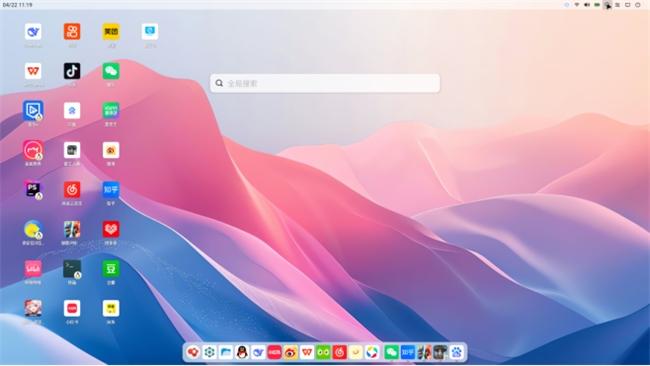650x366 pixels.
Task: Click the date and time in top bar
Action: pyautogui.click(x=17, y=5)
